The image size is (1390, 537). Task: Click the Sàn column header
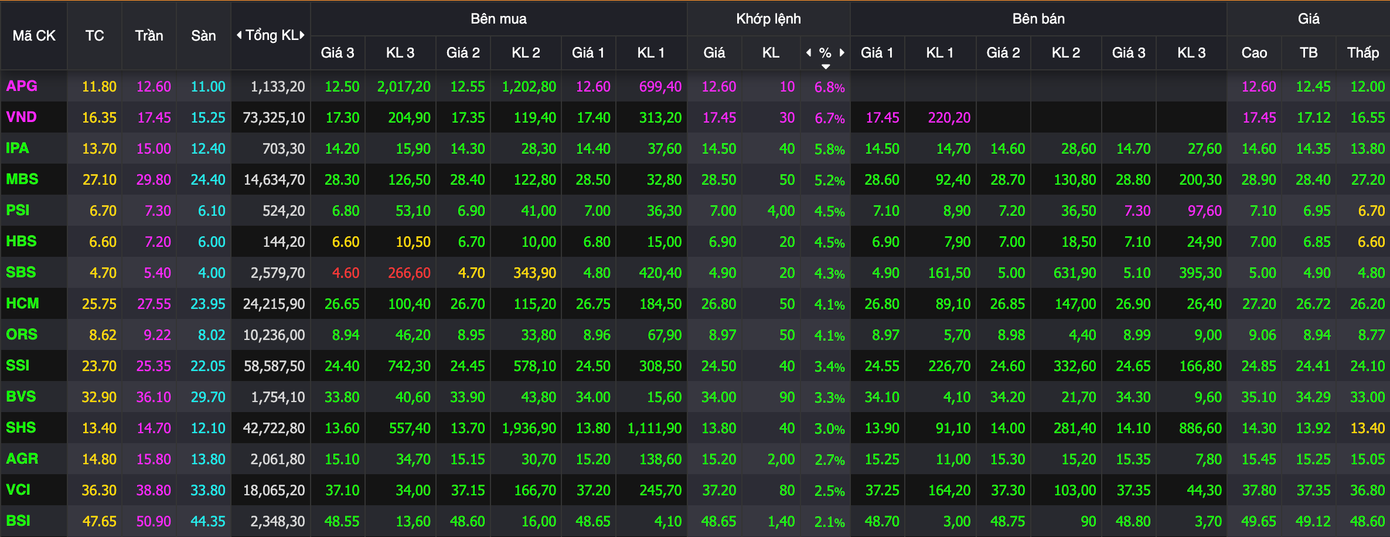click(x=203, y=35)
